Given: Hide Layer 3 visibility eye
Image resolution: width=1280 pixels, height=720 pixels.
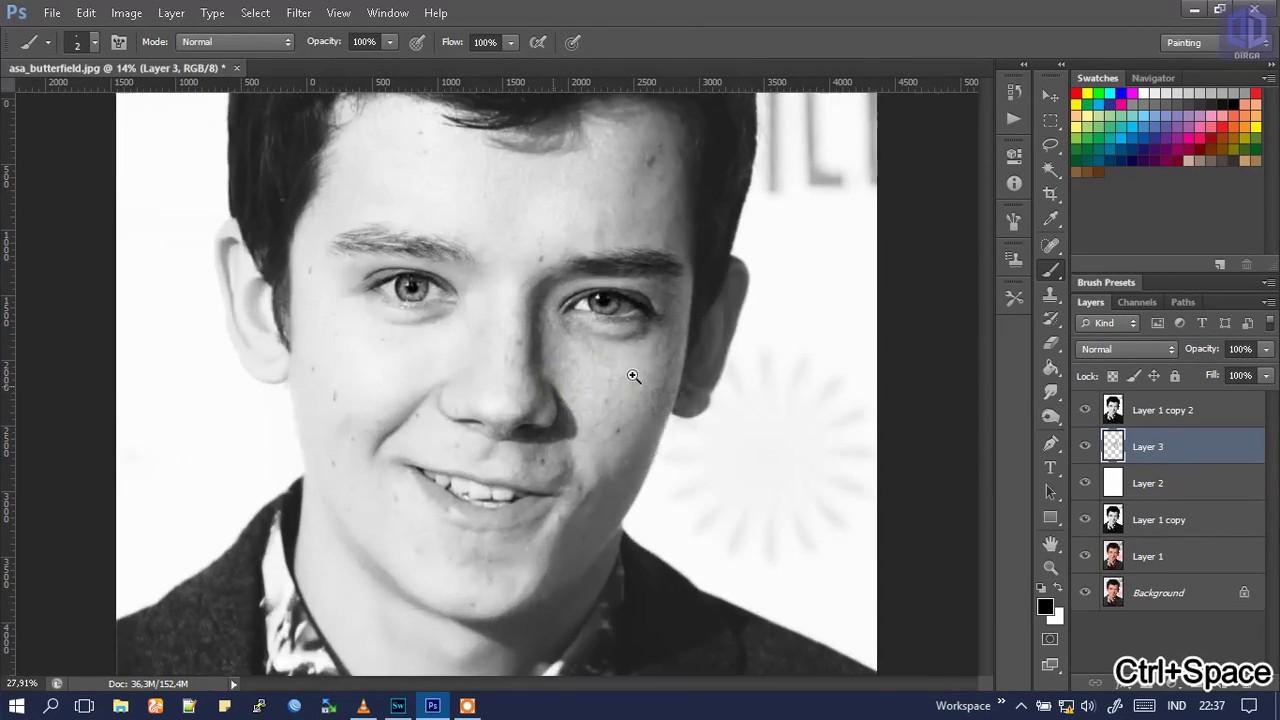Looking at the screenshot, I should 1085,446.
